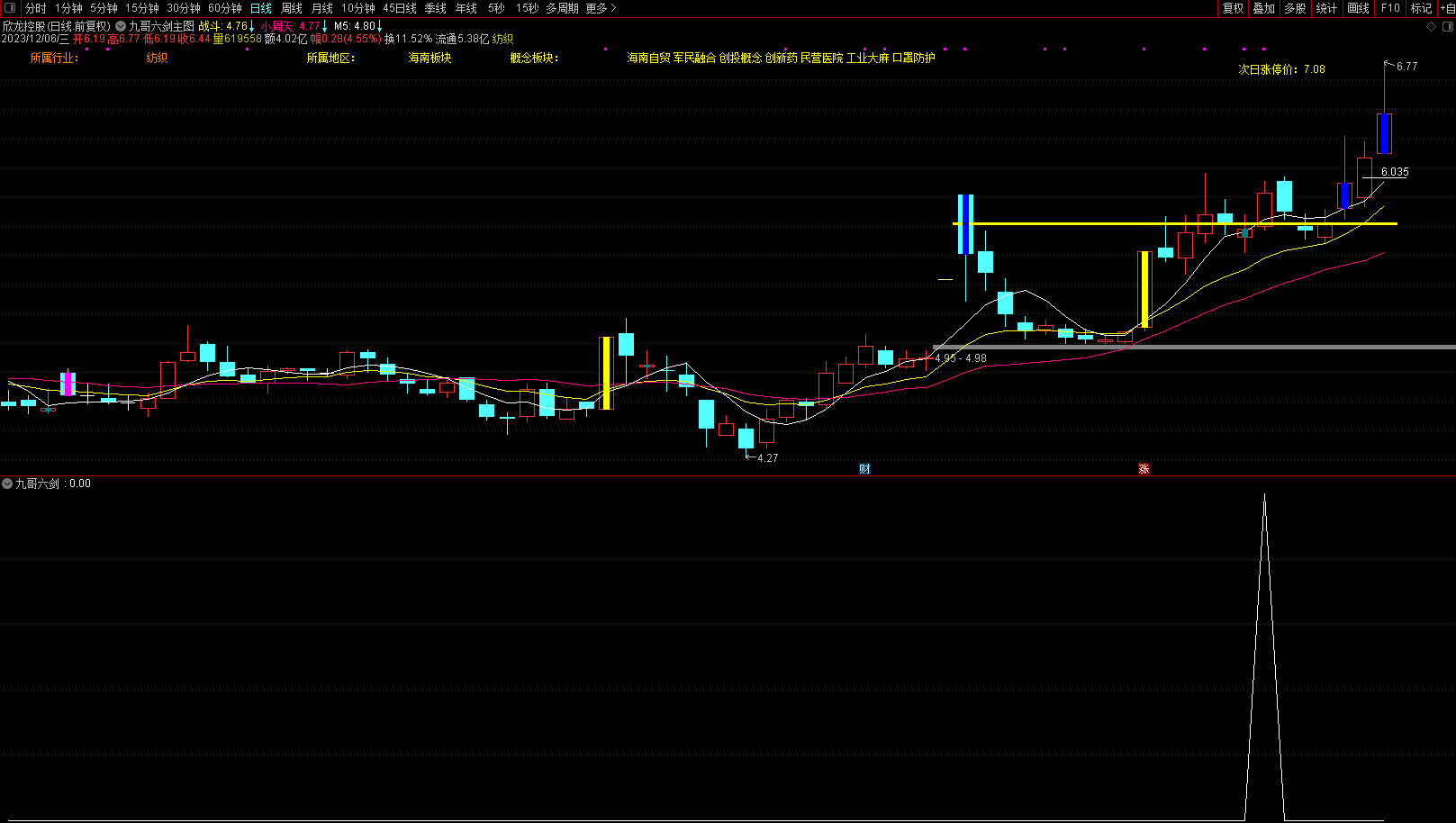This screenshot has width=1456, height=823.
Task: Click the 复权 button
Action: coord(1233,8)
